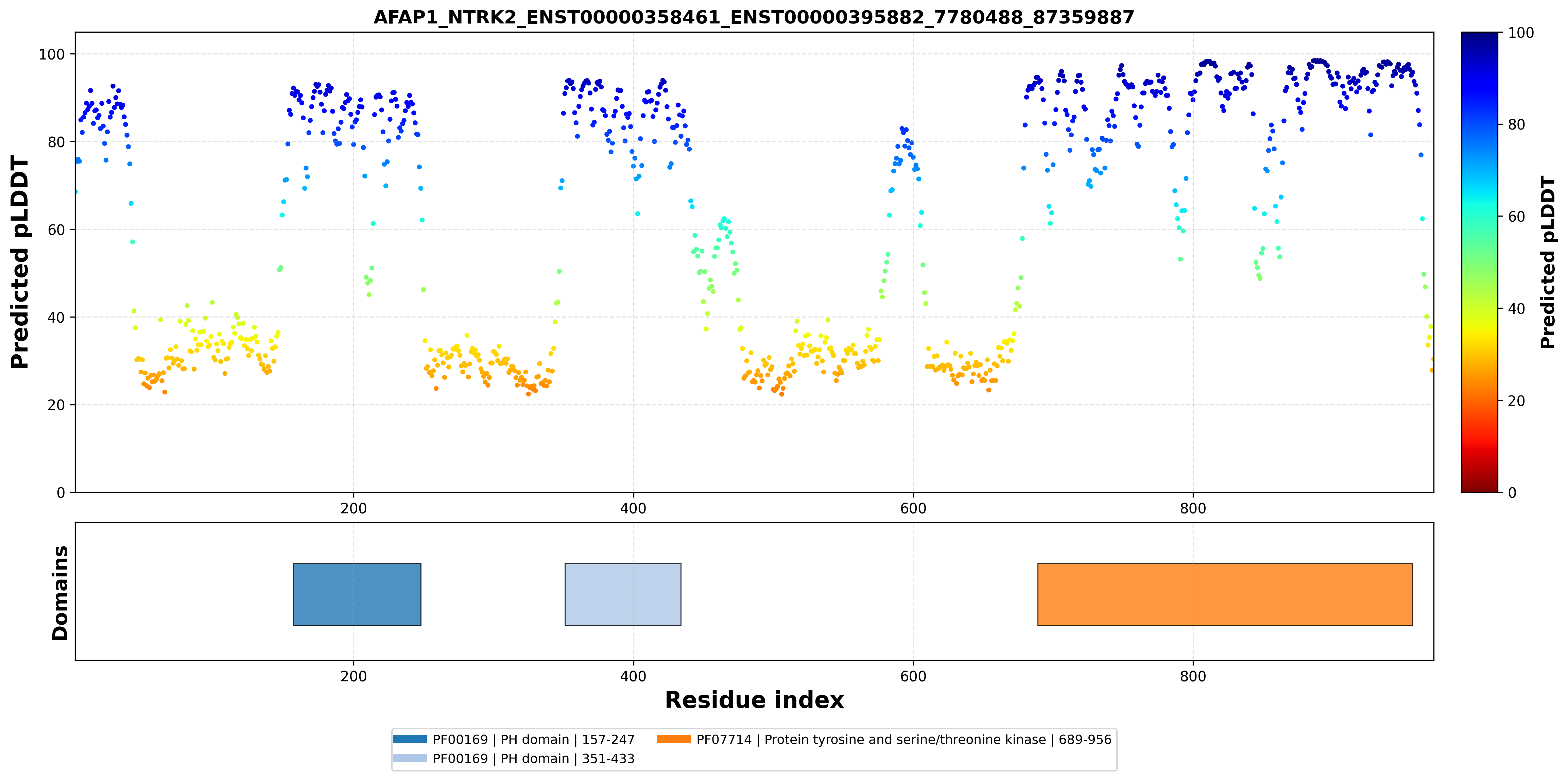Click the 0 tick on the colorbar
The image size is (1568, 781).
click(x=1512, y=492)
